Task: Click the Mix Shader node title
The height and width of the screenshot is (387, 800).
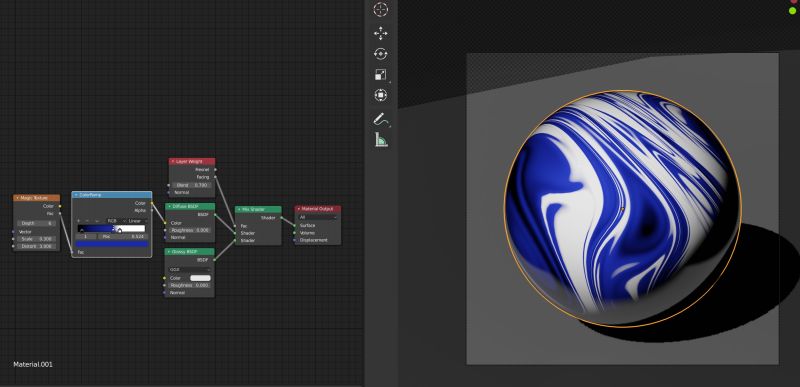Action: click(x=253, y=210)
